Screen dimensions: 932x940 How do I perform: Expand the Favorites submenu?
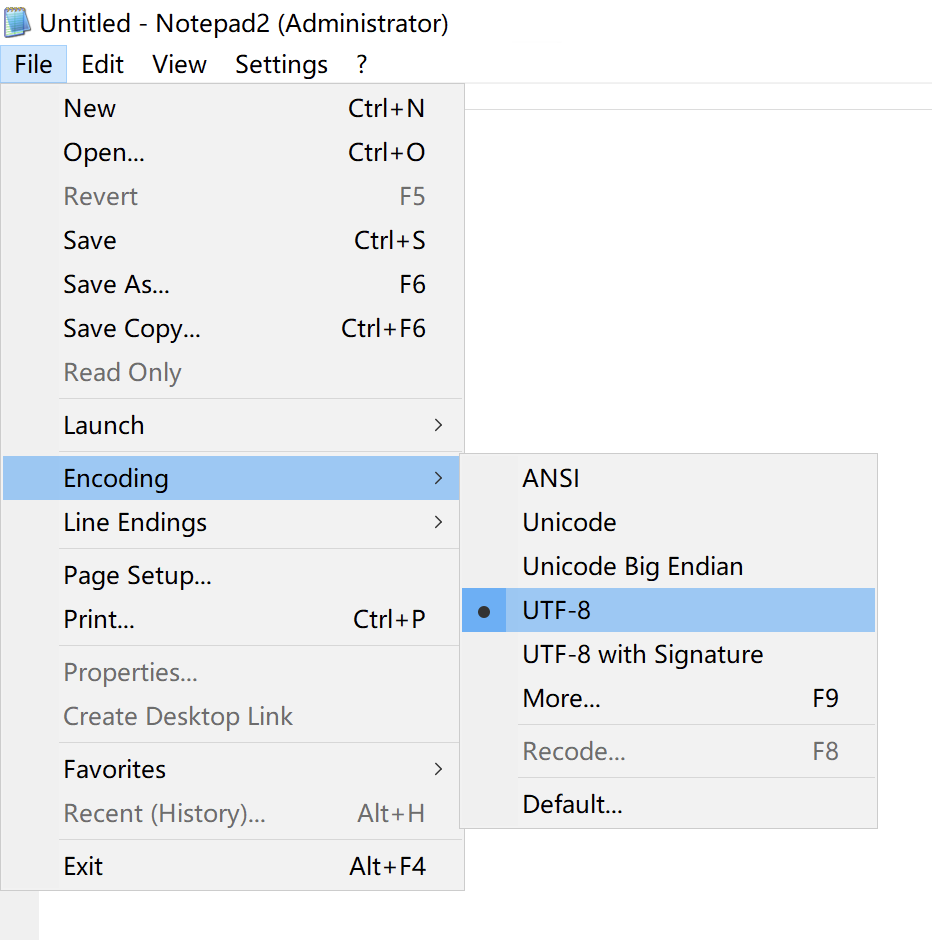[x=232, y=769]
